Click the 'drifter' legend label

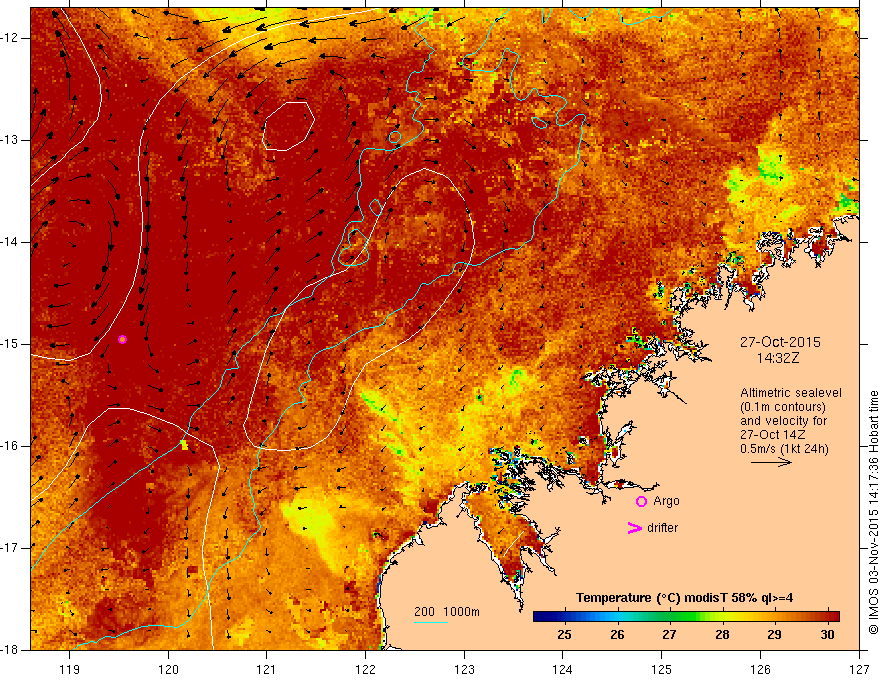662,528
